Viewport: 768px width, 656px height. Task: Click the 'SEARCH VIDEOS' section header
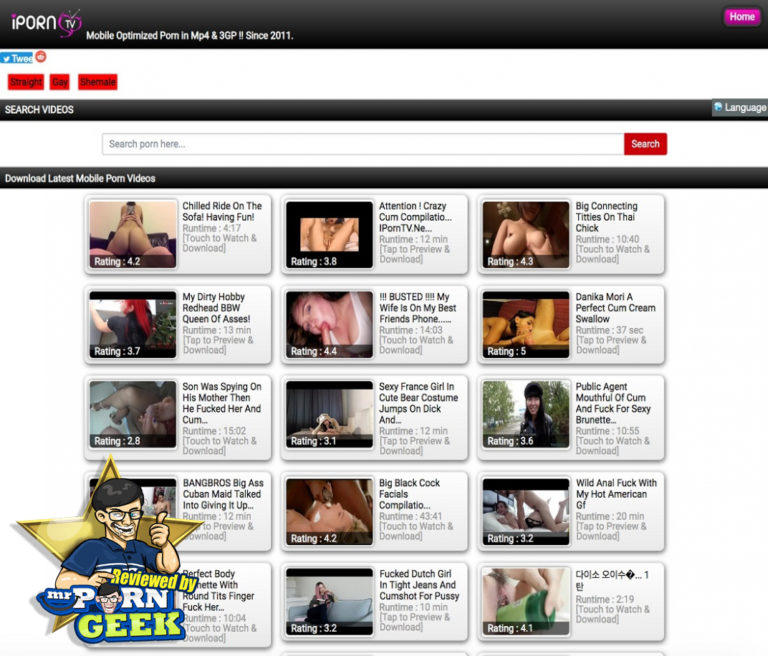coord(40,110)
